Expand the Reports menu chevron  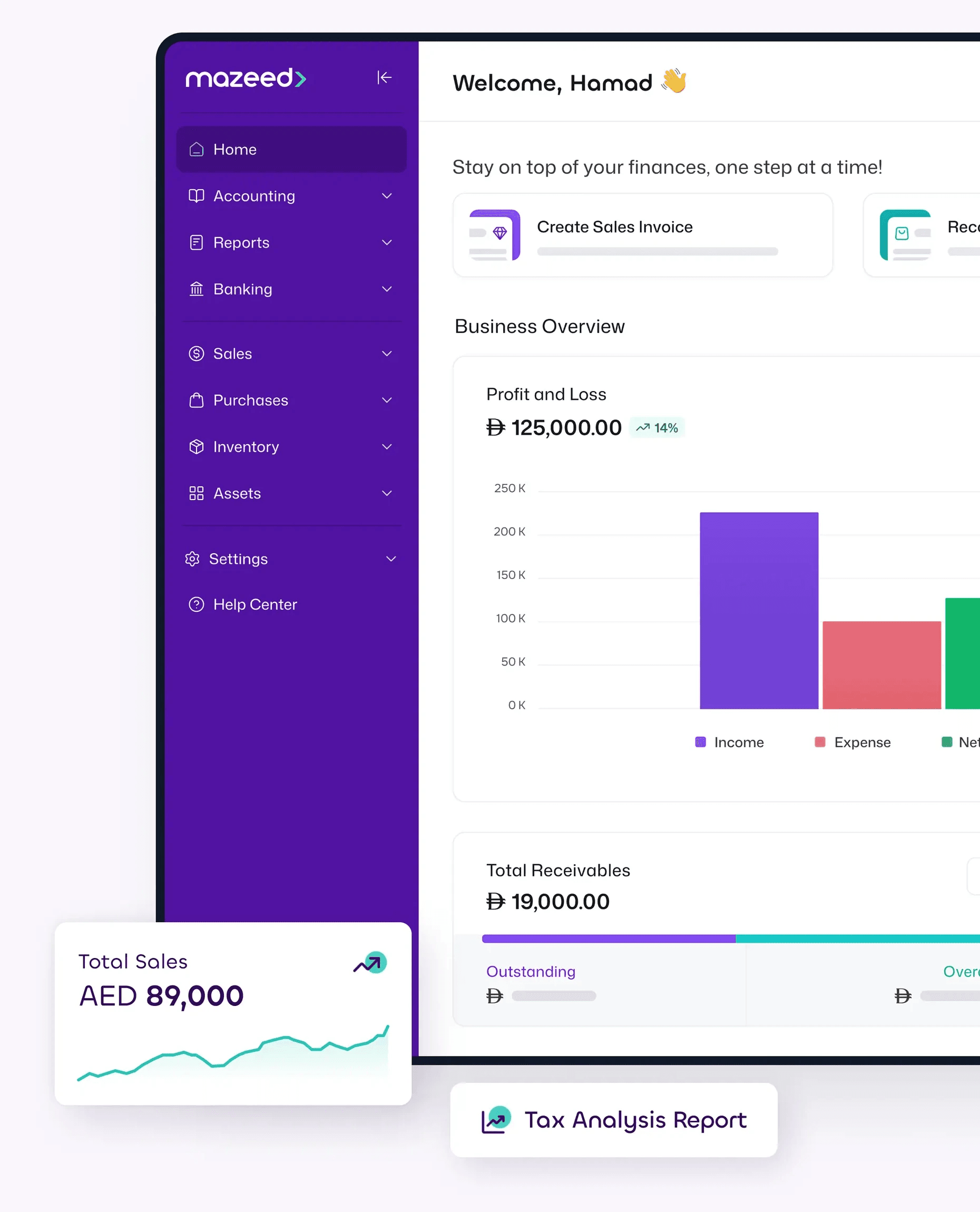click(x=387, y=243)
